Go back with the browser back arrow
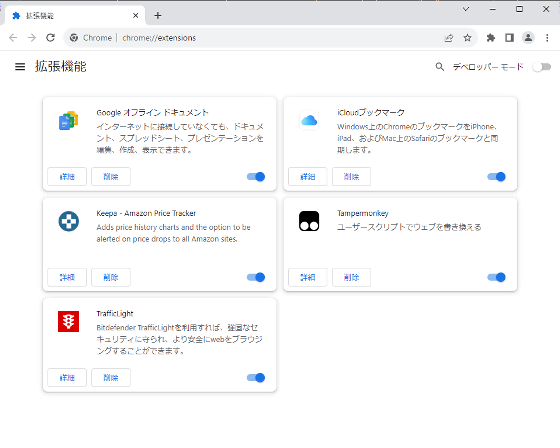560x448 pixels. pyautogui.click(x=13, y=38)
